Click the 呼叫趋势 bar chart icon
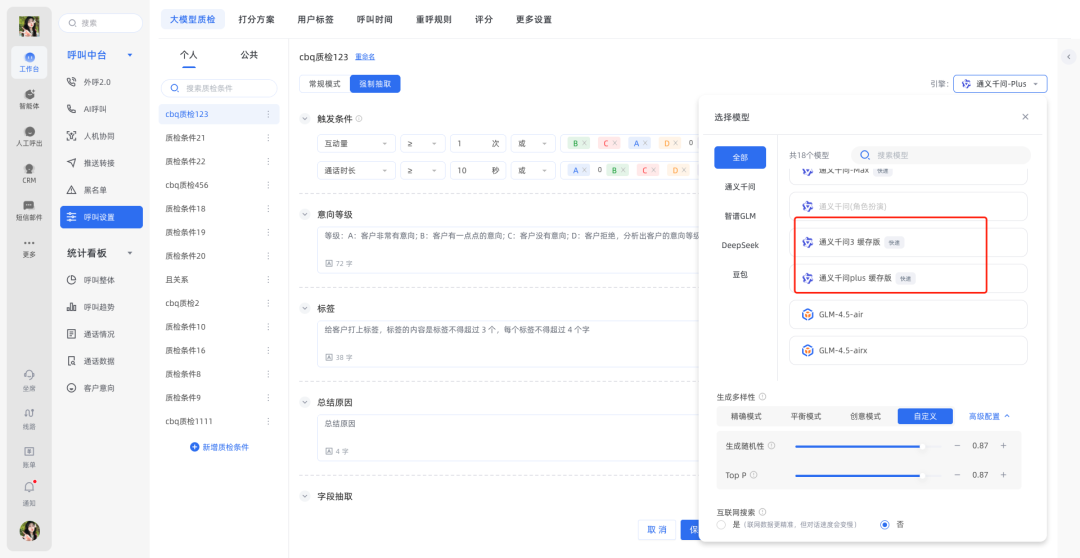 tap(72, 307)
